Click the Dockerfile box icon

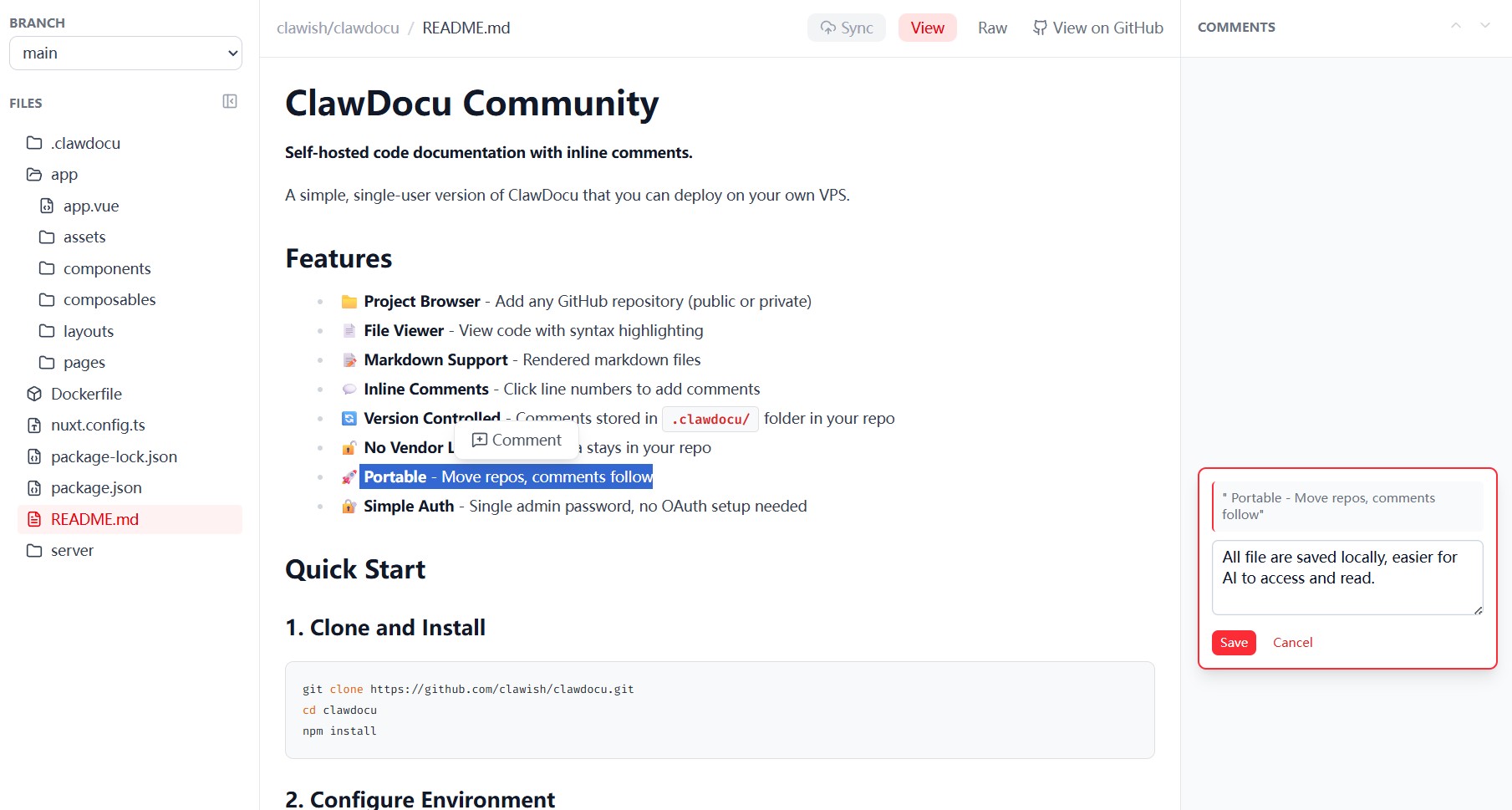coord(34,394)
